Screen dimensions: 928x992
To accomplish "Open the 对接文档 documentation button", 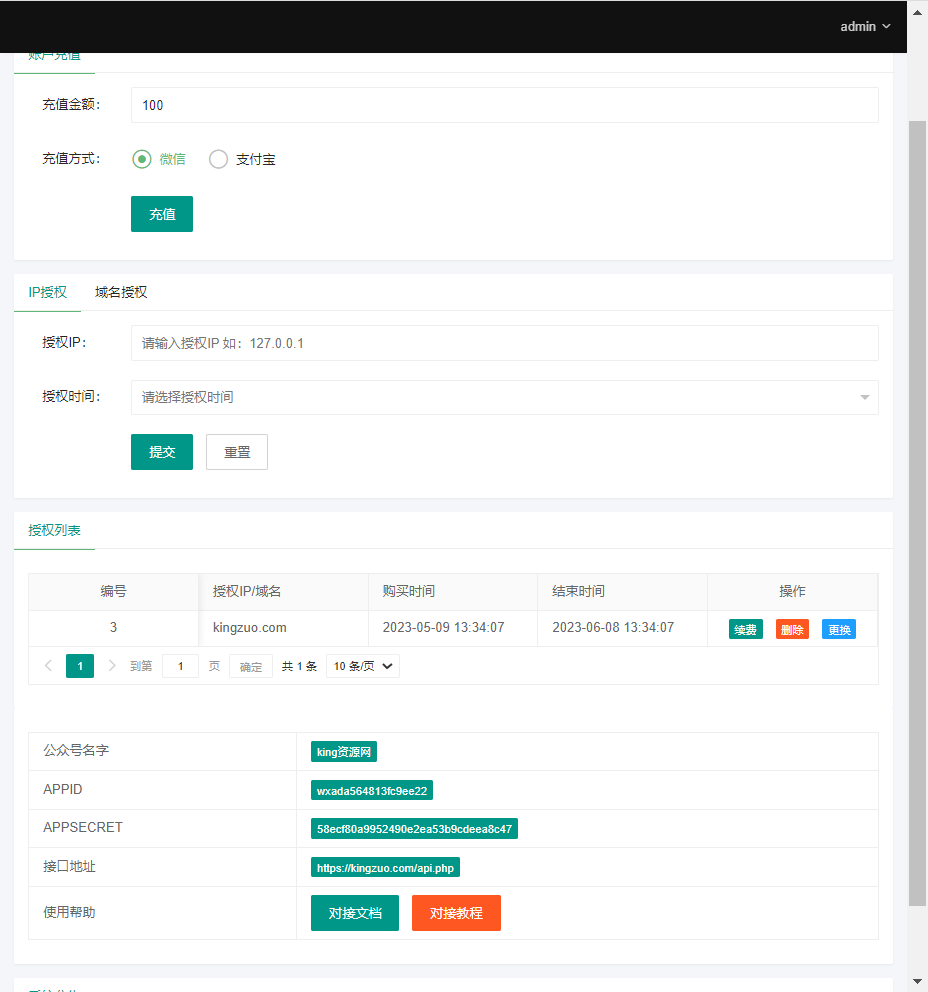I will (x=355, y=913).
